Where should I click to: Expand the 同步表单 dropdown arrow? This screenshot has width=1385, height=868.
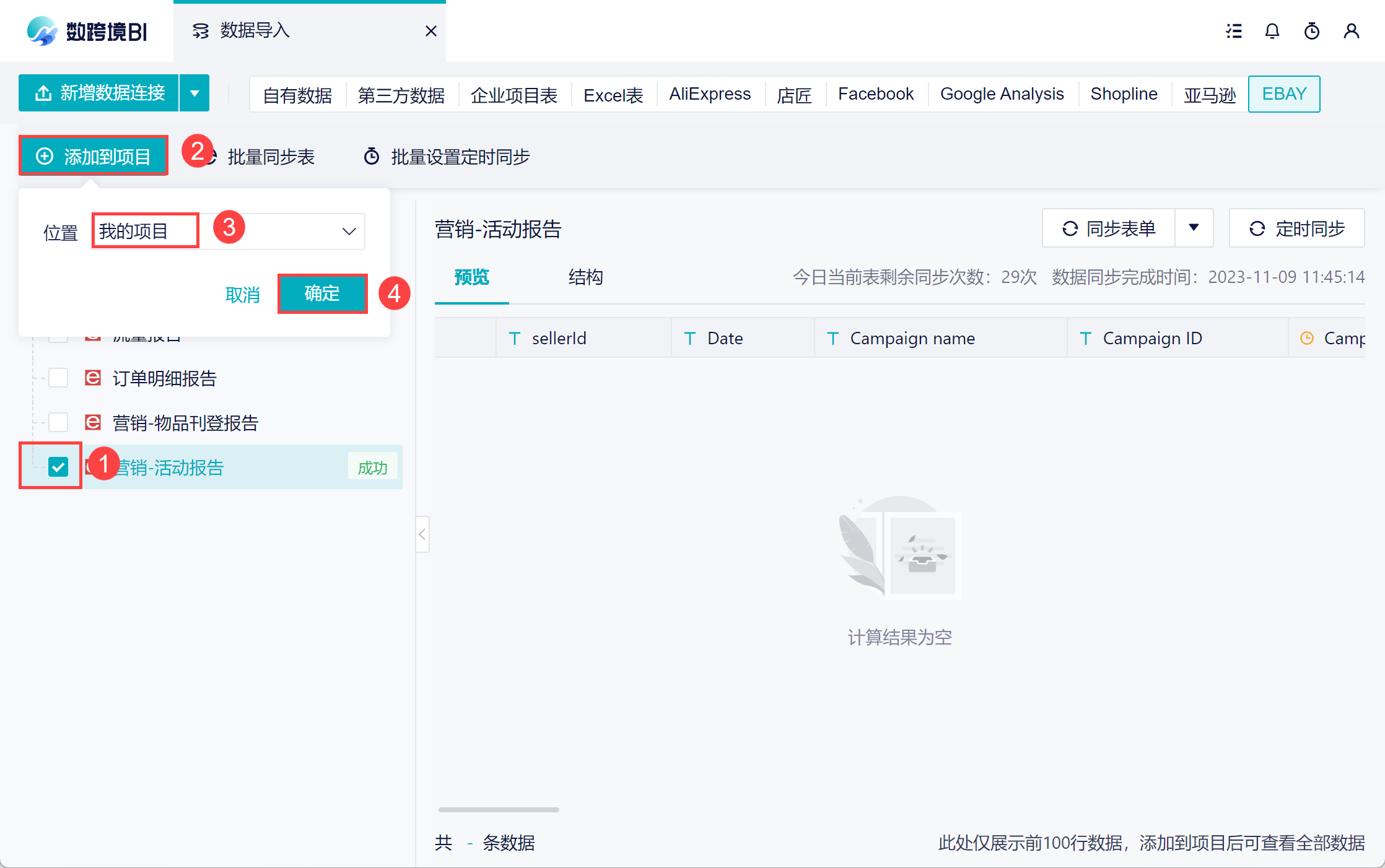(x=1194, y=228)
